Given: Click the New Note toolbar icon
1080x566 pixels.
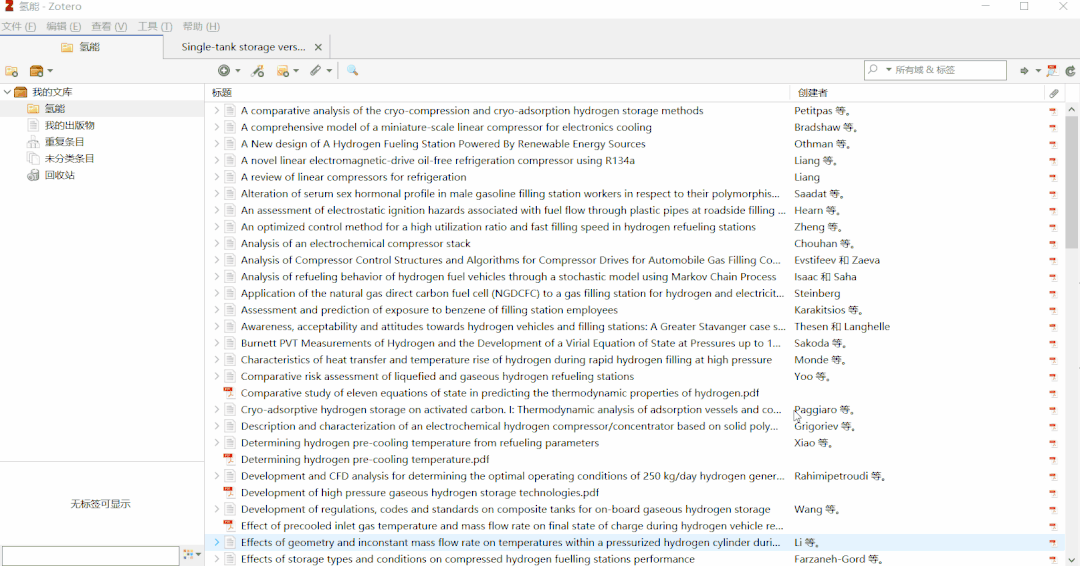Looking at the screenshot, I should pyautogui.click(x=284, y=71).
